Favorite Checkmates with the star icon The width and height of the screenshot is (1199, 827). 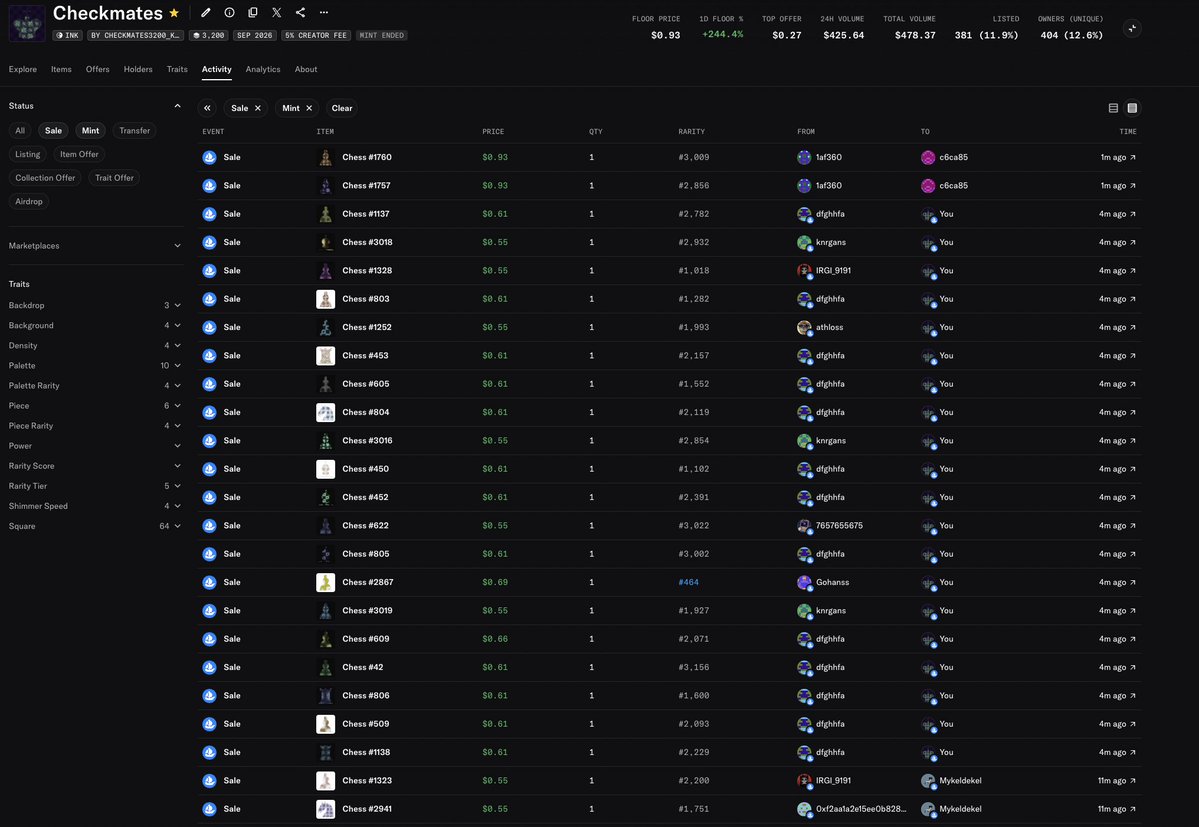(174, 13)
